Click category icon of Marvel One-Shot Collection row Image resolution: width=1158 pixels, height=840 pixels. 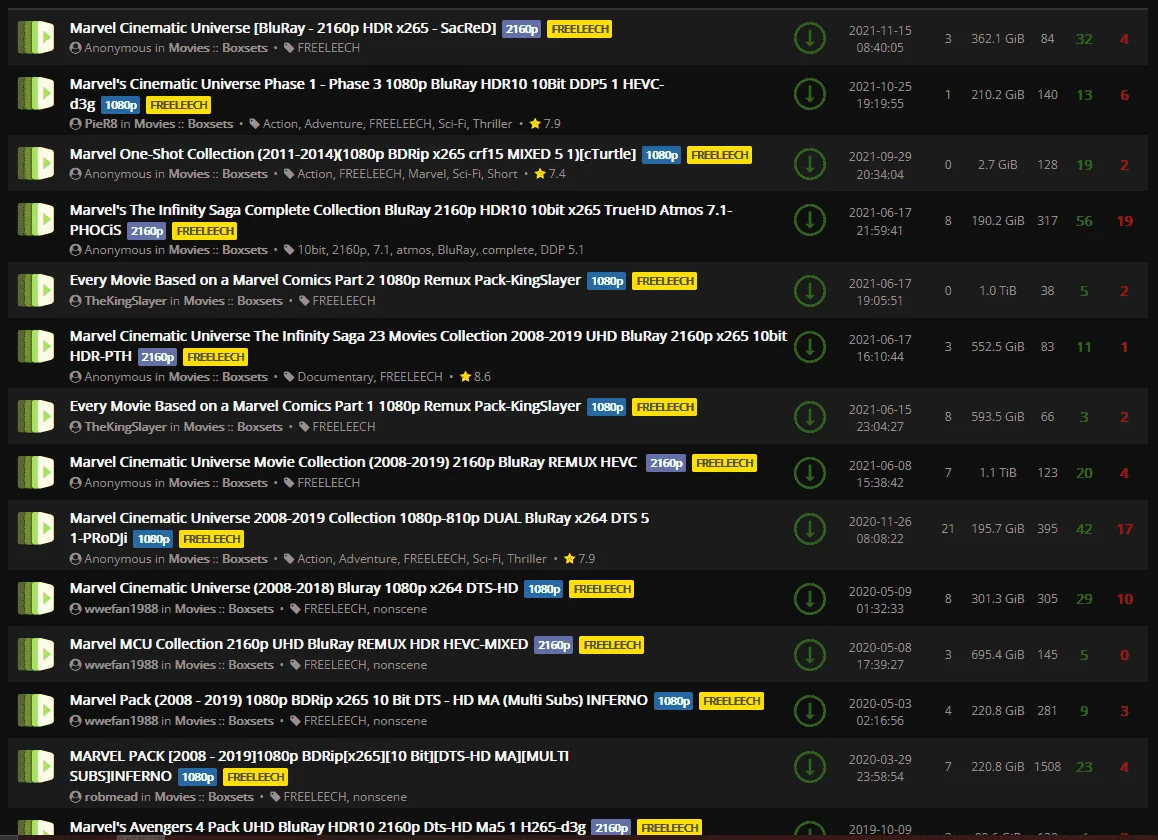click(x=35, y=164)
